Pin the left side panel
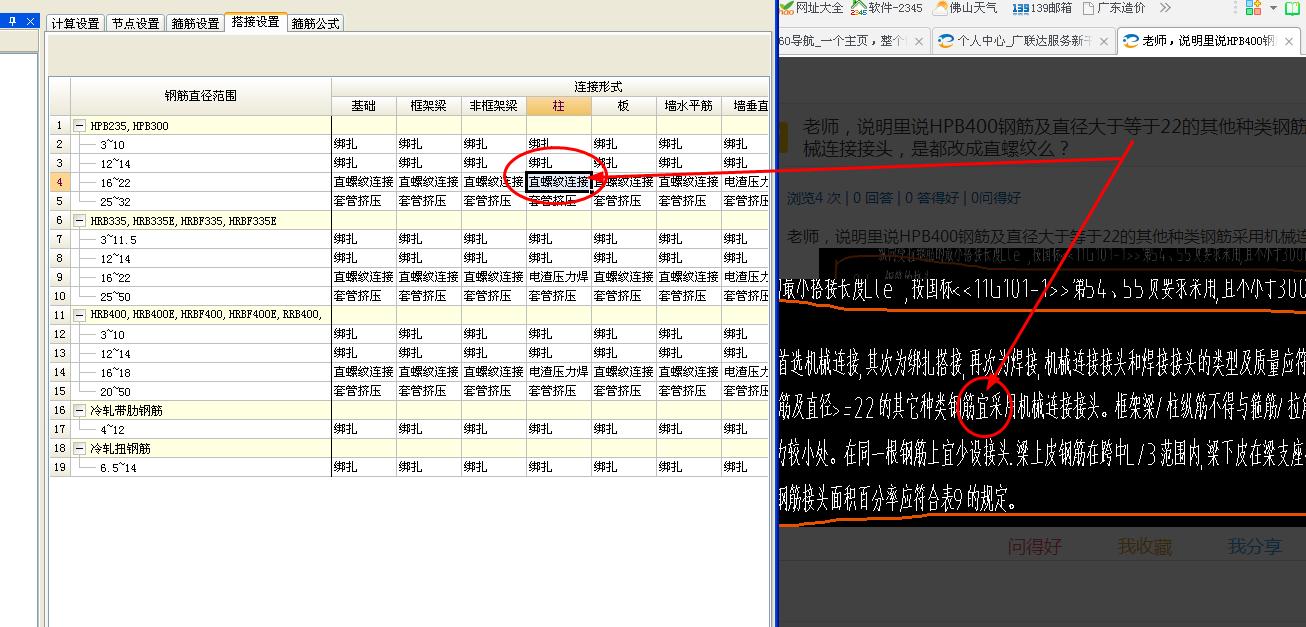 click(11, 21)
